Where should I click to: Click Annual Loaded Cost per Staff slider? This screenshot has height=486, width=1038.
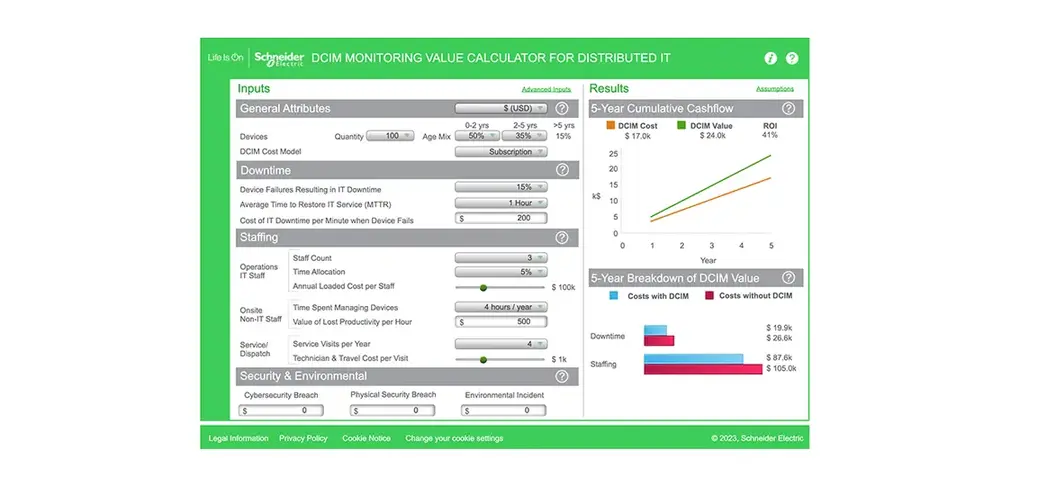click(500, 287)
